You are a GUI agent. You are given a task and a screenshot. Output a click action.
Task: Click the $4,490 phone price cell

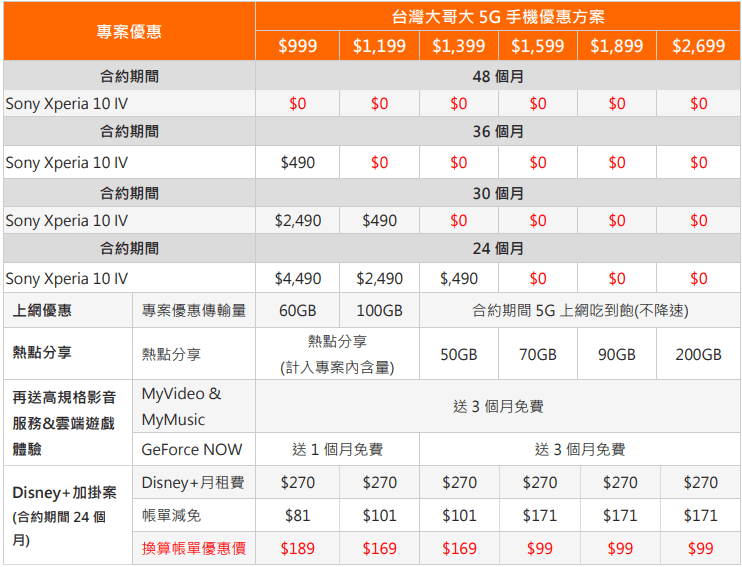tap(297, 279)
